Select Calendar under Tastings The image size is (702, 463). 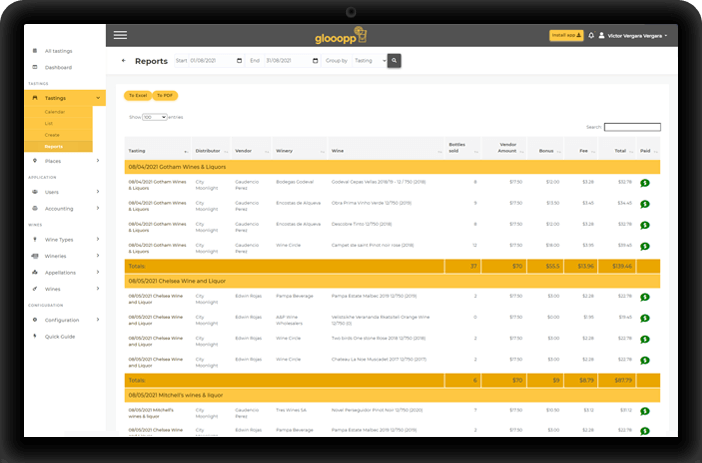(x=54, y=112)
